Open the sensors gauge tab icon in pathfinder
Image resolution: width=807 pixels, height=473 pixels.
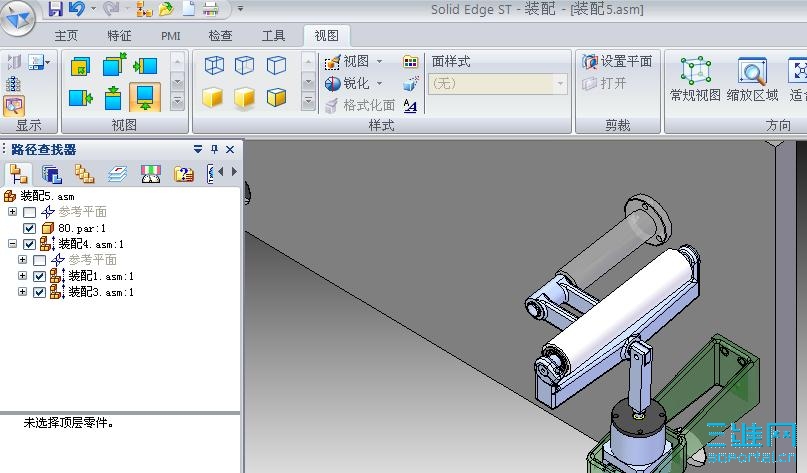(x=151, y=174)
